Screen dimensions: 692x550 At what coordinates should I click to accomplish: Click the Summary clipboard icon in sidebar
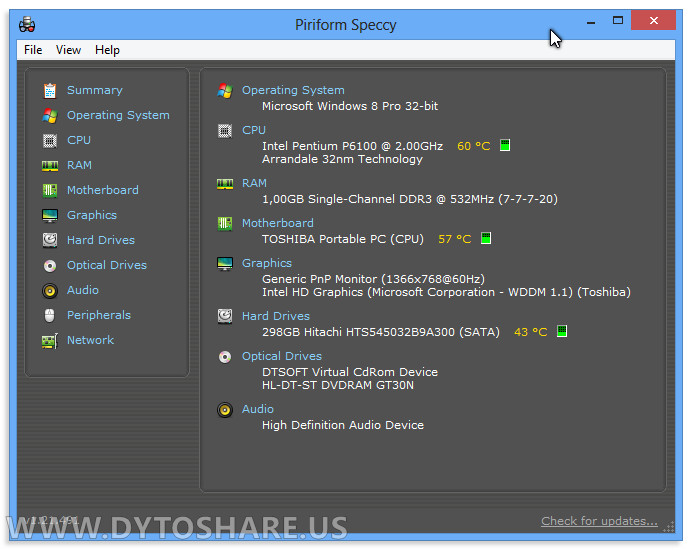coord(50,90)
